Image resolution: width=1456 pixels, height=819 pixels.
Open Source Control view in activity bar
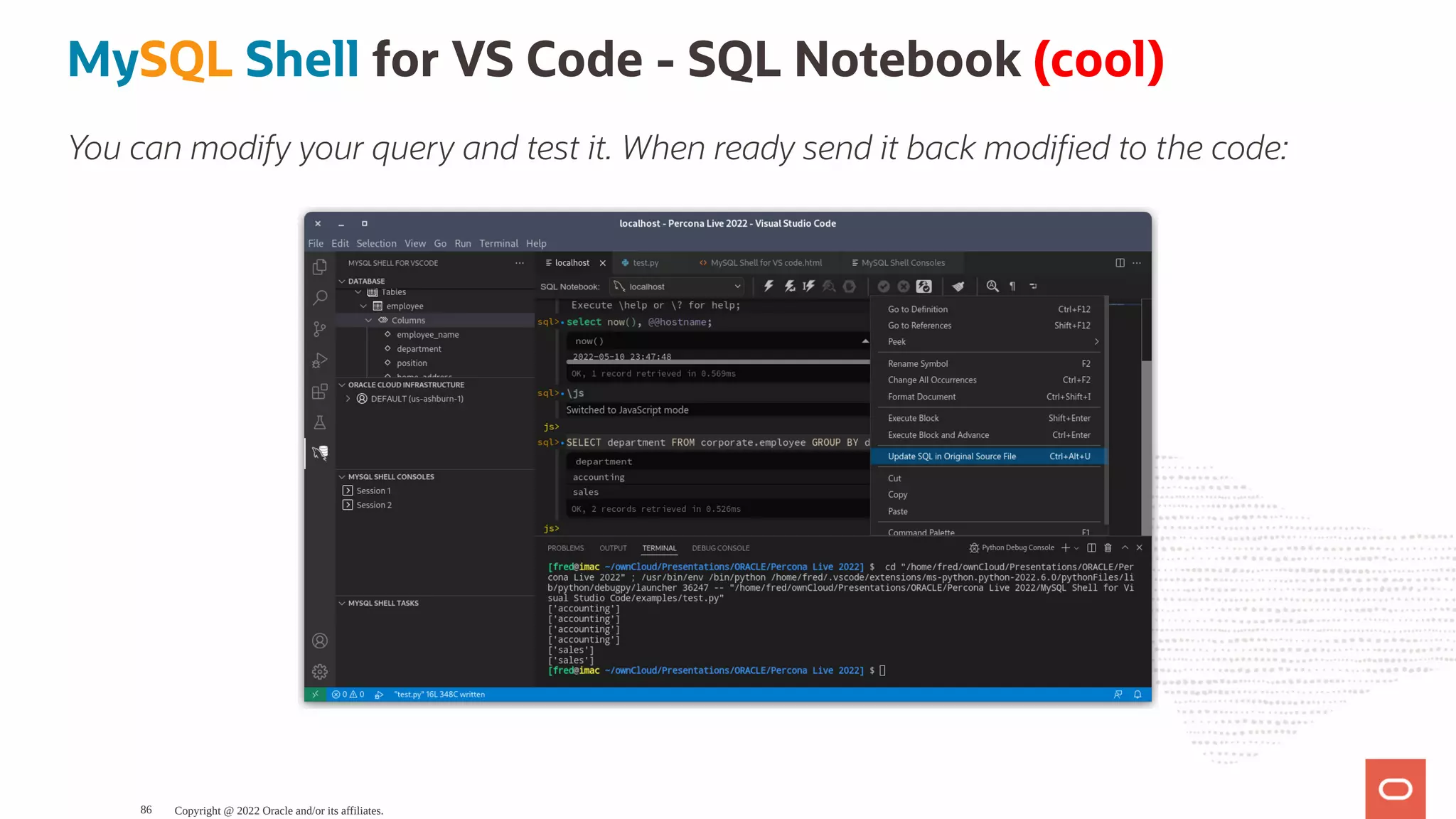pyautogui.click(x=320, y=329)
